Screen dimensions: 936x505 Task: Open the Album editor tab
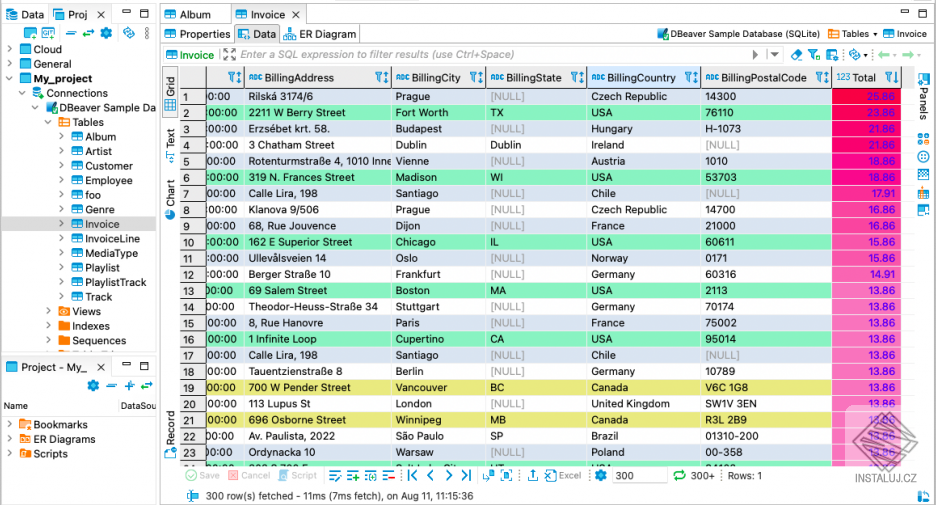(194, 15)
